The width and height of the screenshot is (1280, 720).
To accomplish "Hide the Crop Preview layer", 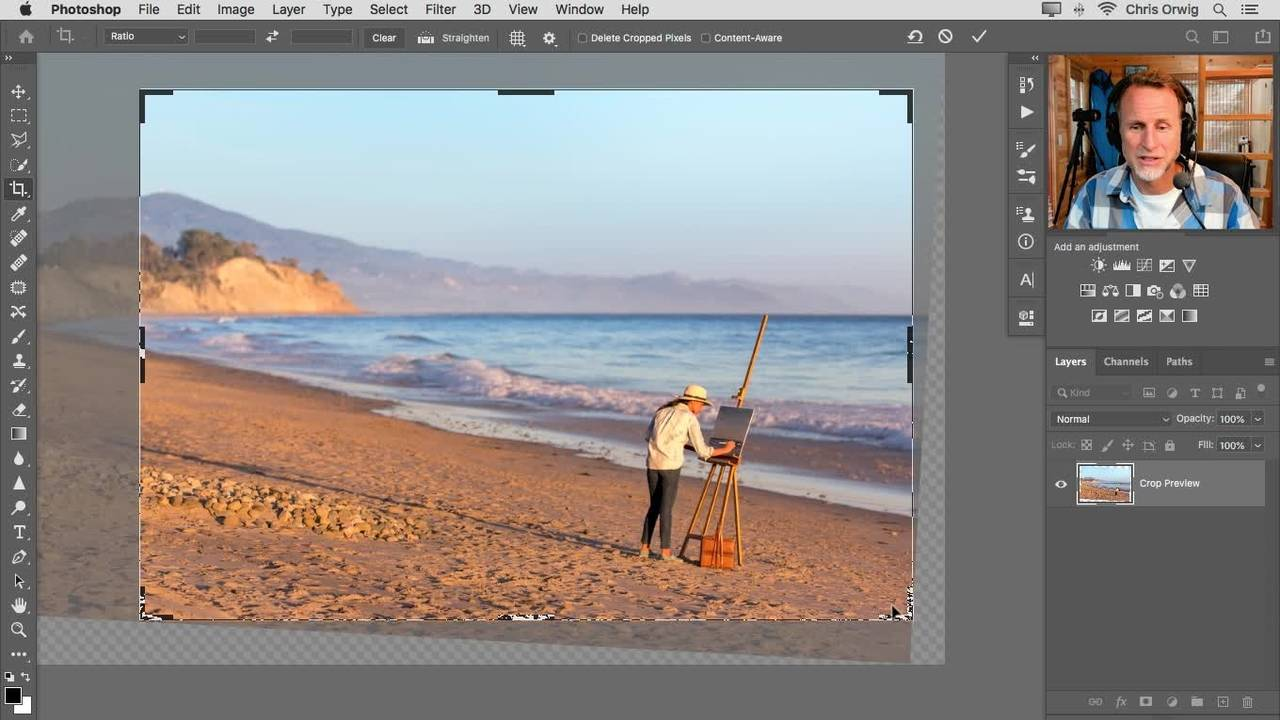I will click(x=1061, y=484).
